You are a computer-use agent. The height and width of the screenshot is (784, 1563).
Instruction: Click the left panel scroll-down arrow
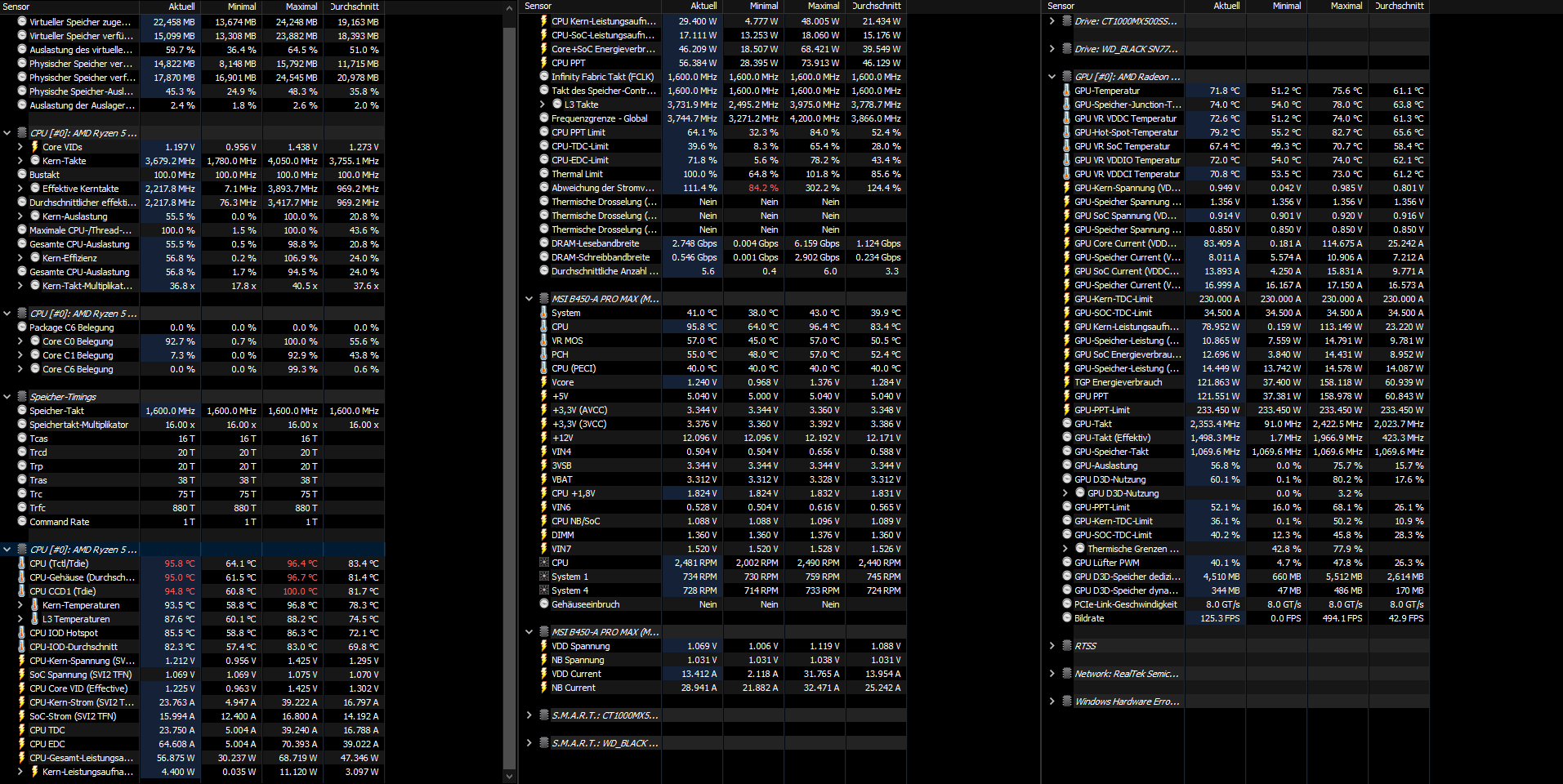click(510, 776)
